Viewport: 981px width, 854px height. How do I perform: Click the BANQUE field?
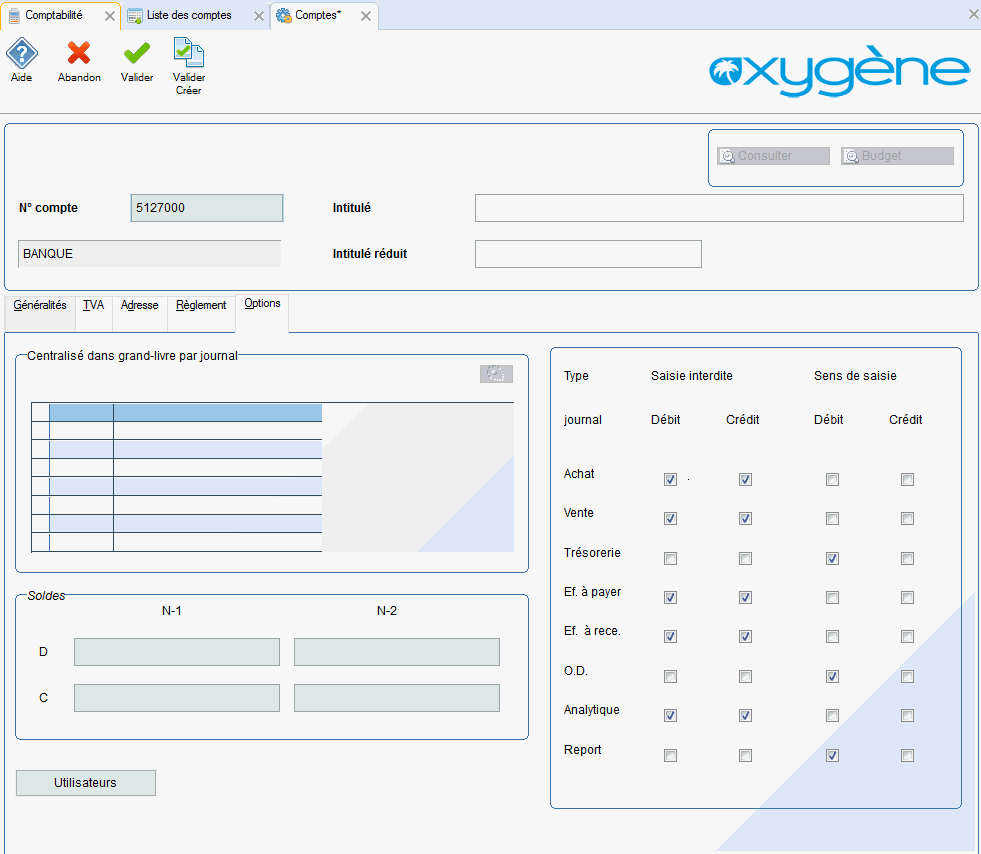click(x=150, y=254)
